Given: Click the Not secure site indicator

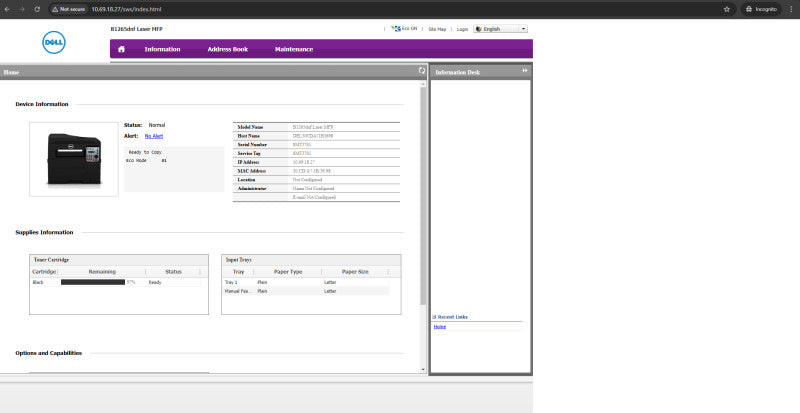Looking at the screenshot, I should [x=68, y=9].
